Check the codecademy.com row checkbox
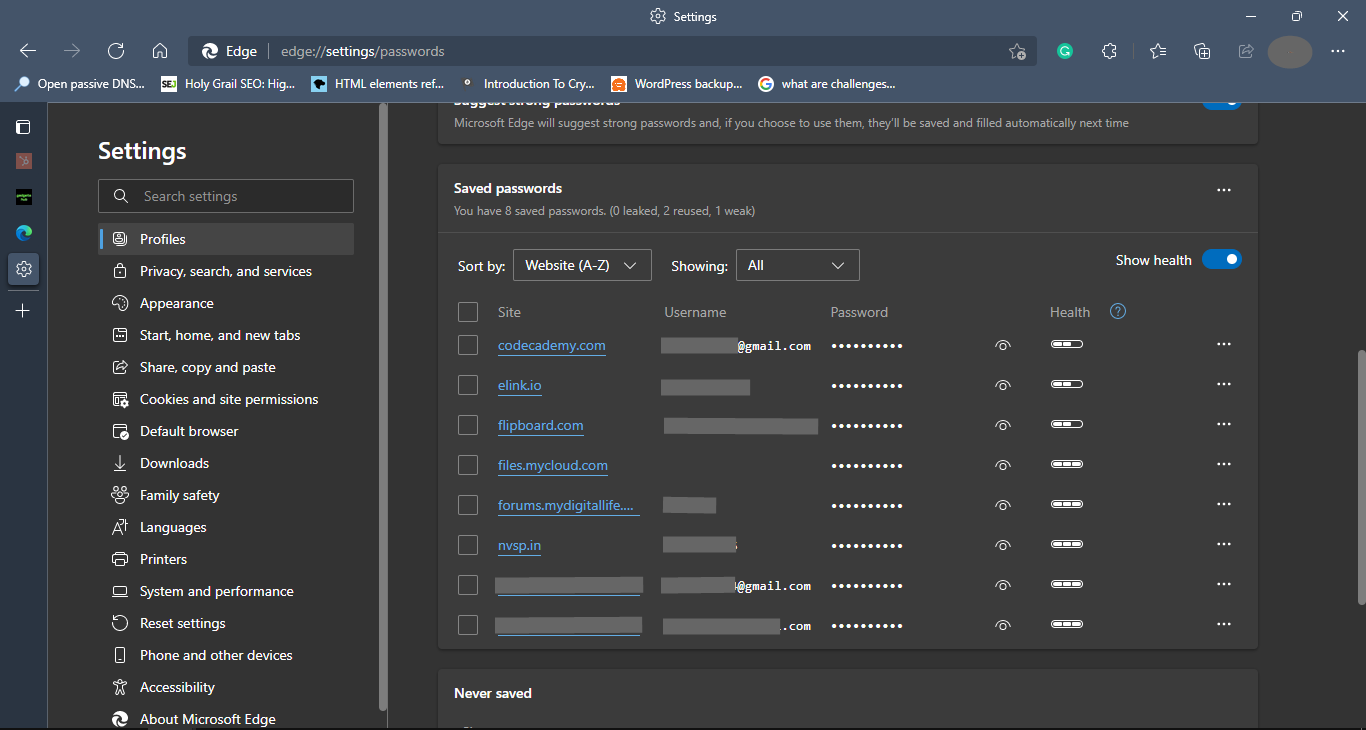The height and width of the screenshot is (730, 1366). point(468,345)
